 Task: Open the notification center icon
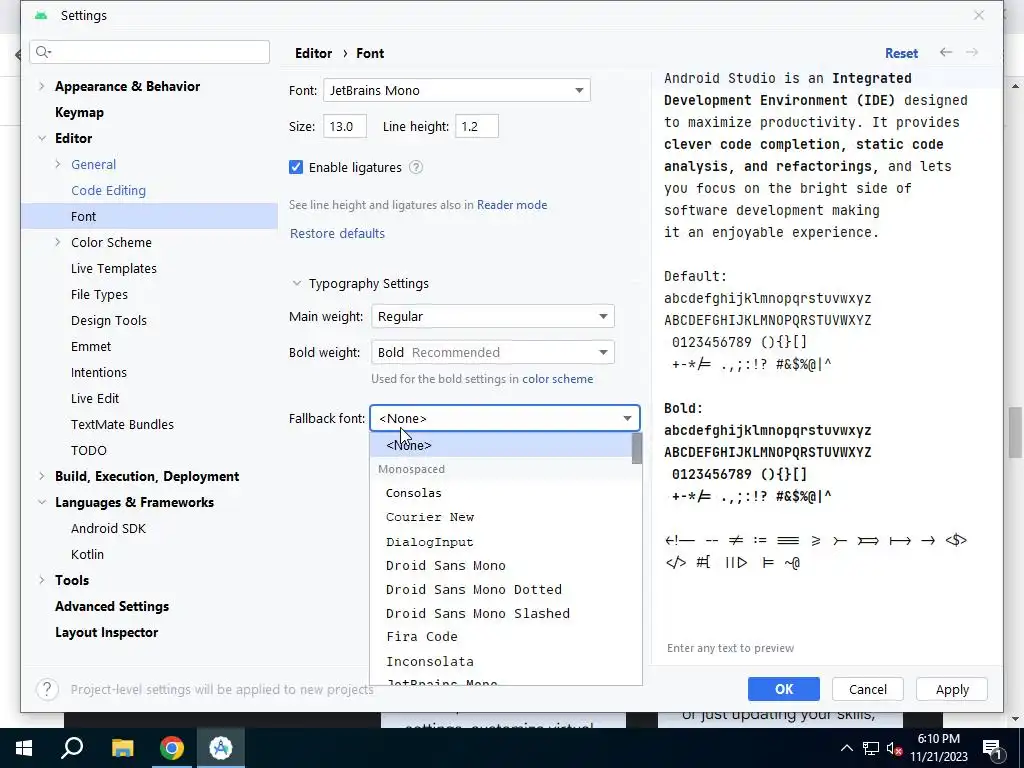(991, 749)
